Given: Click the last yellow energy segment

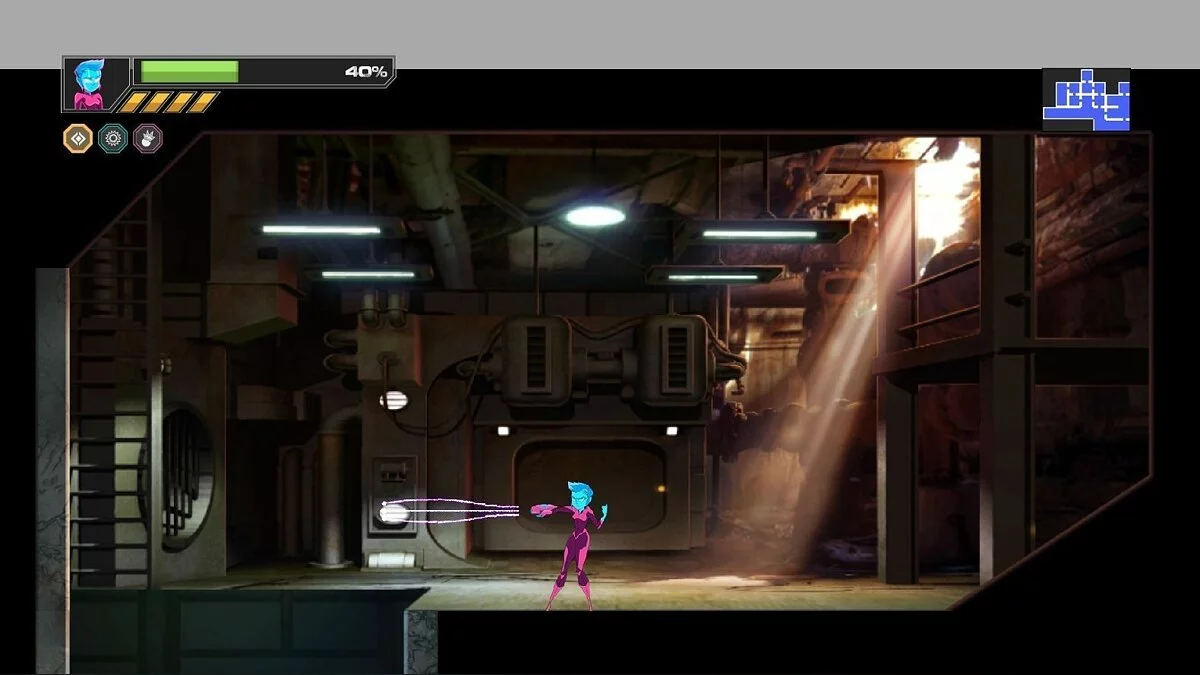Looking at the screenshot, I should click(203, 102).
